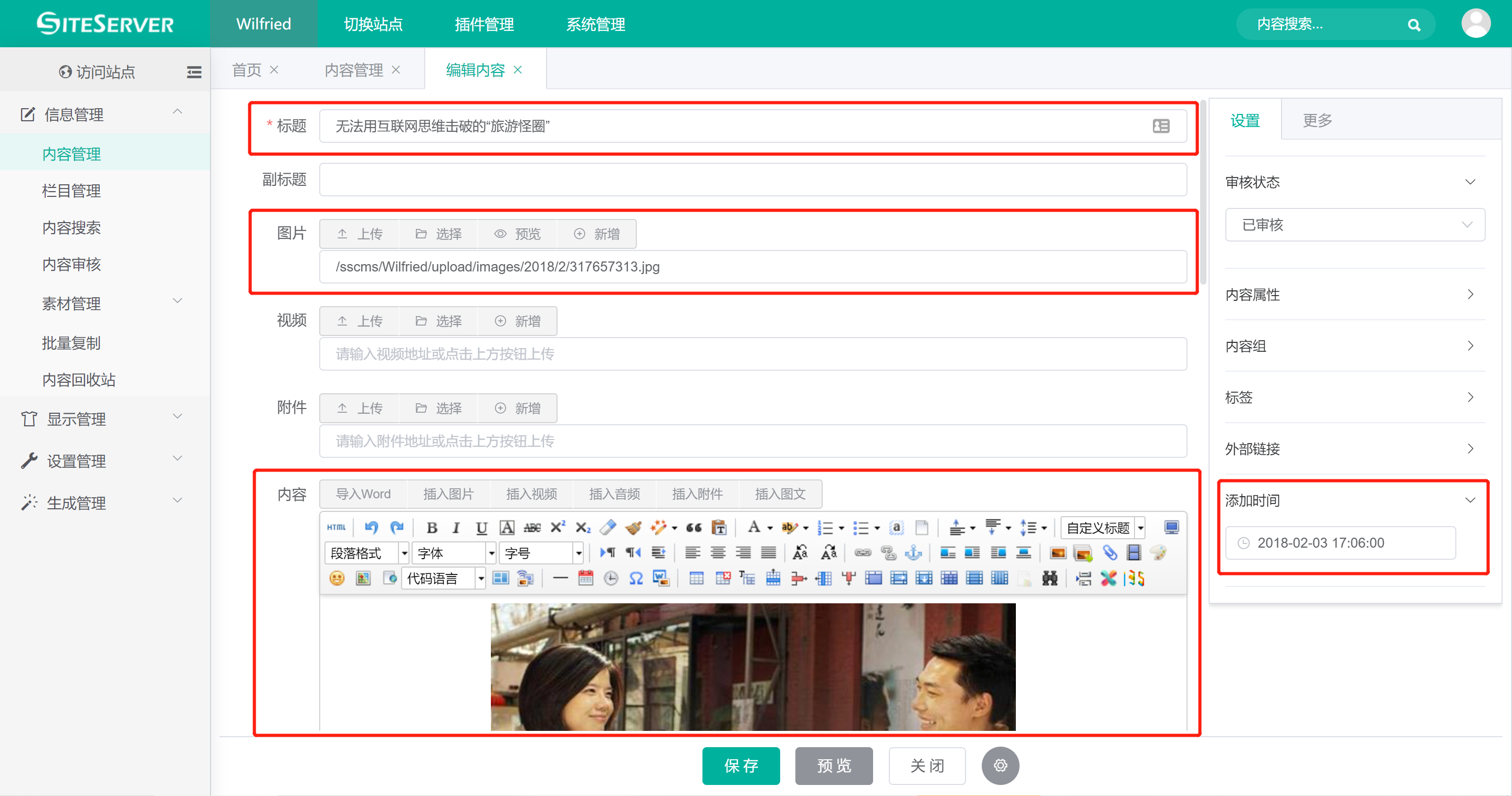Open 插件管理 in the top menu
This screenshot has width=1512, height=796.
(484, 24)
